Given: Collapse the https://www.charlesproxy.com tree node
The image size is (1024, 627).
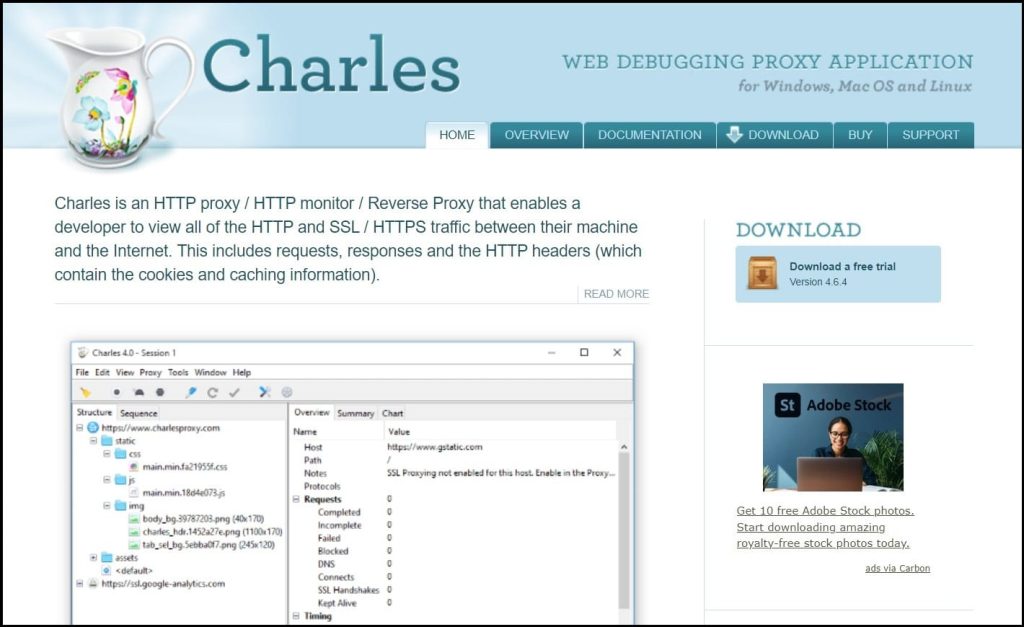Looking at the screenshot, I should point(80,428).
